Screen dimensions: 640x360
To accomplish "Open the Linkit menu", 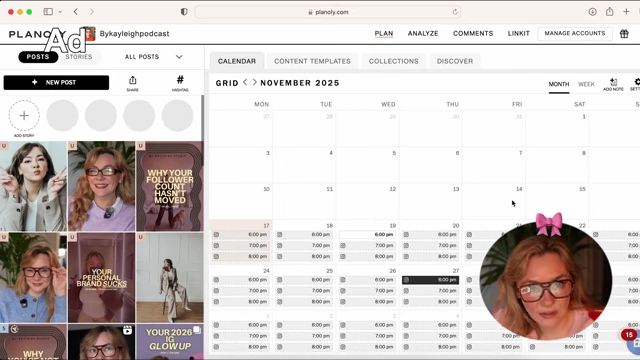I will click(x=518, y=33).
